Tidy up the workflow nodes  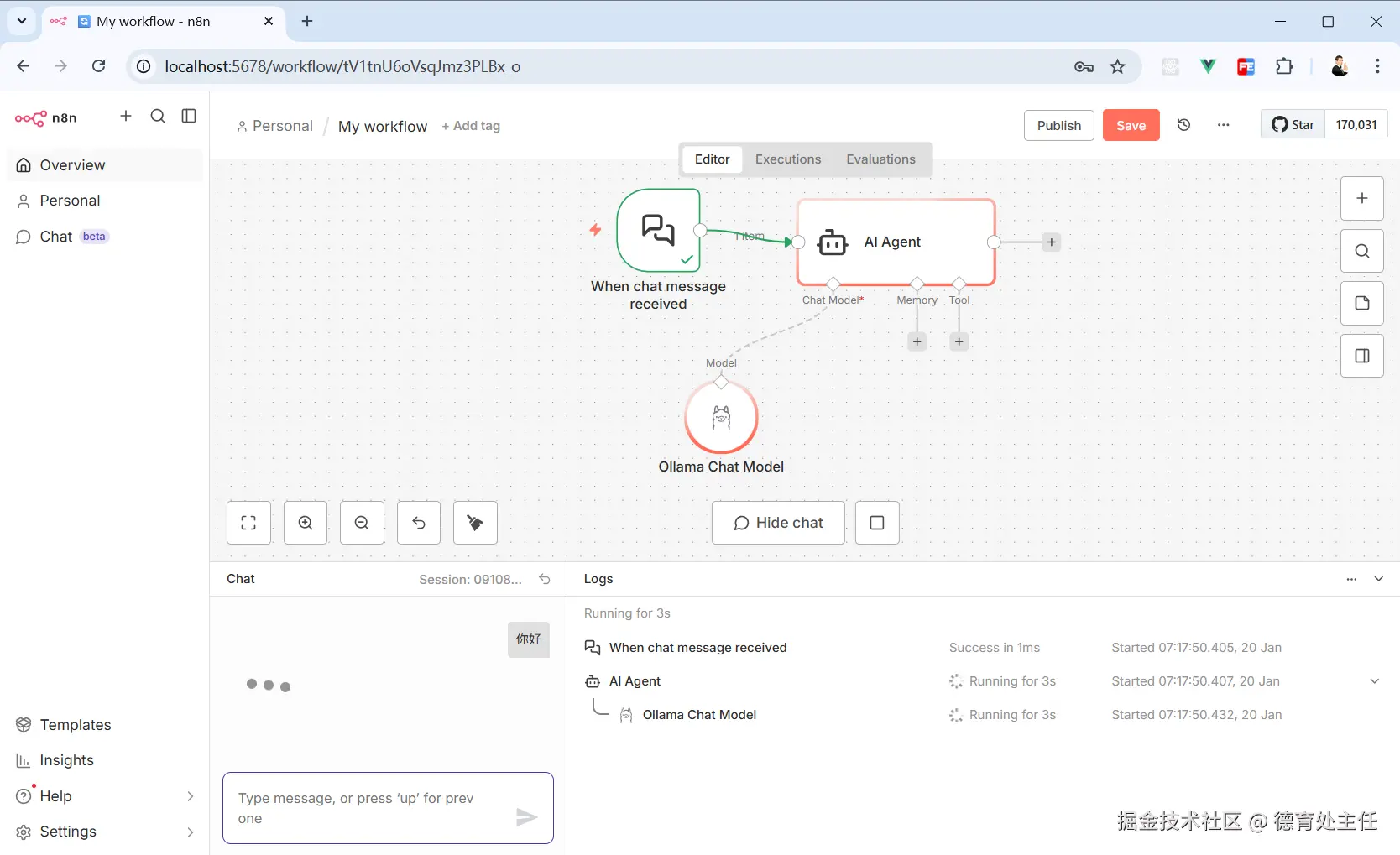[x=475, y=523]
